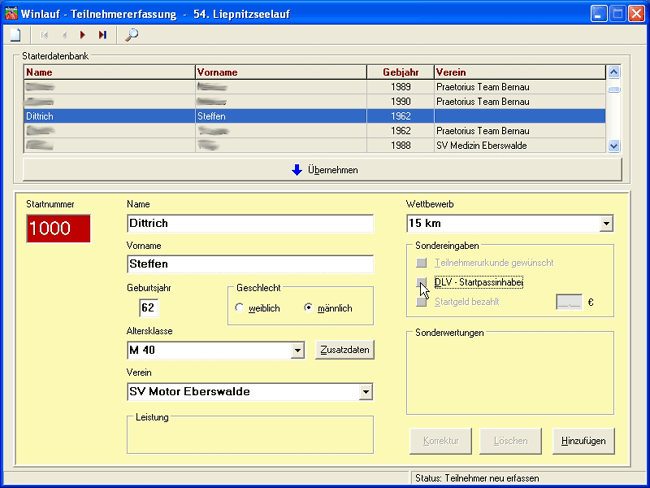Click the new record document icon
Viewport: 650px width, 488px height.
click(15, 35)
